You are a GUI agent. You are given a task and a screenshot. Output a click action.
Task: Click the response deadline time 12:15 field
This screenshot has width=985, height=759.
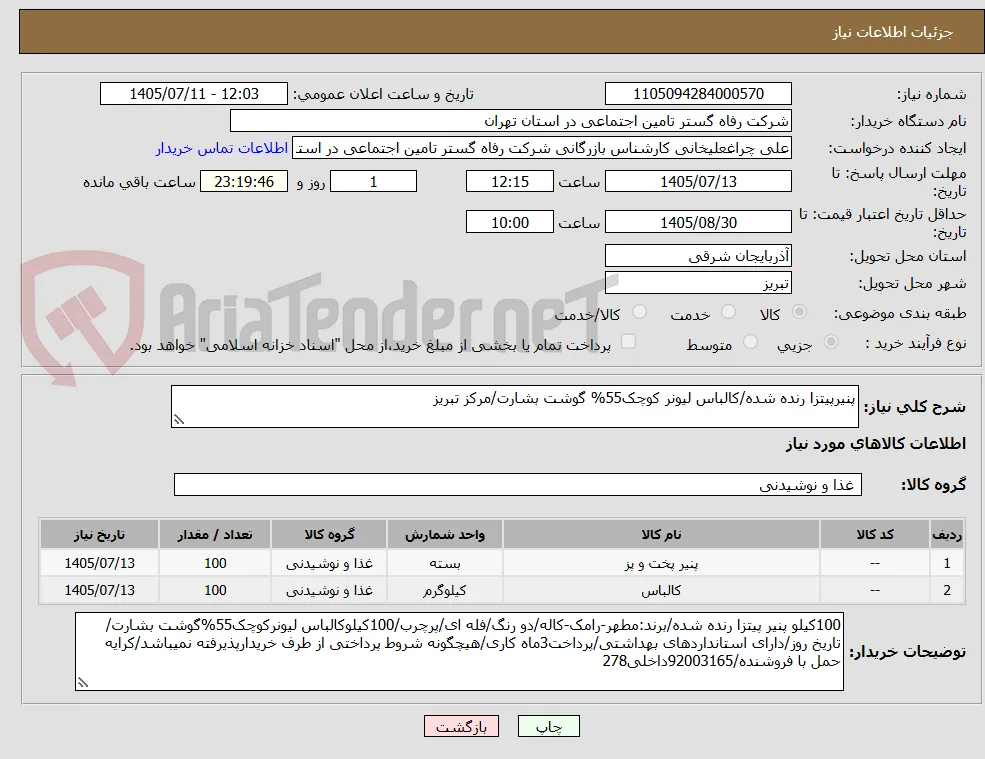pos(509,182)
